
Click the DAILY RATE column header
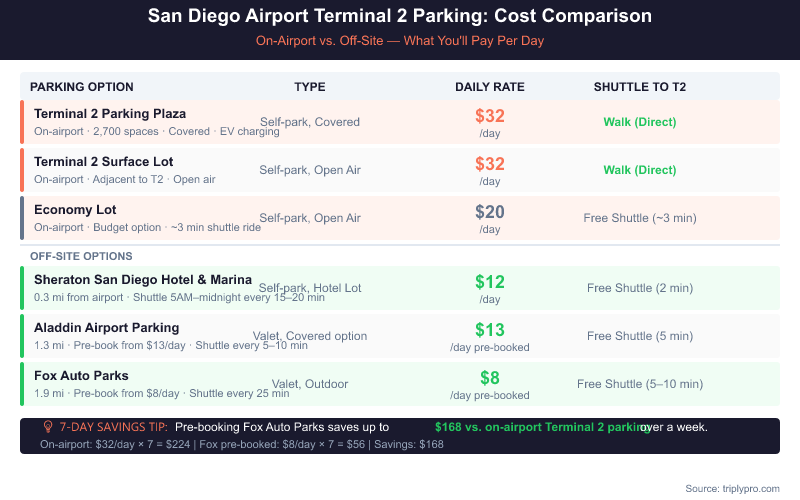click(490, 87)
